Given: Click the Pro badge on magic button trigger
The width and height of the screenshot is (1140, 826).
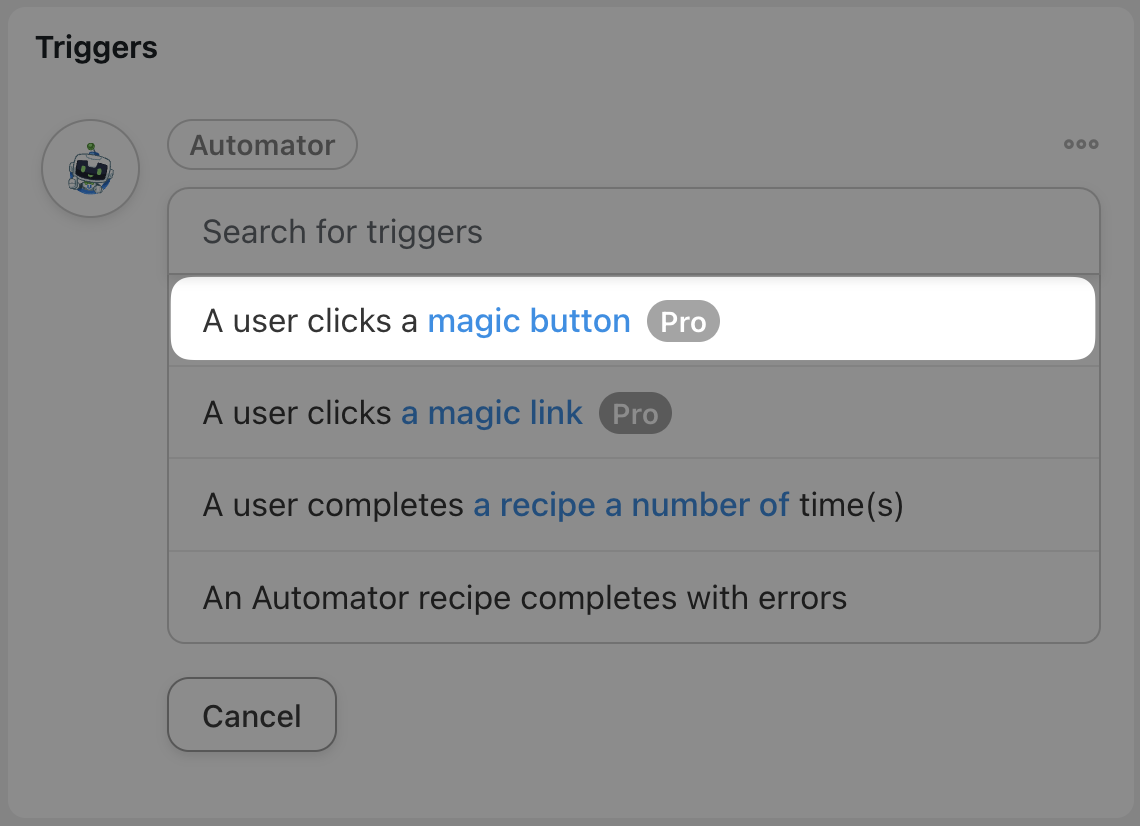Looking at the screenshot, I should coord(683,321).
